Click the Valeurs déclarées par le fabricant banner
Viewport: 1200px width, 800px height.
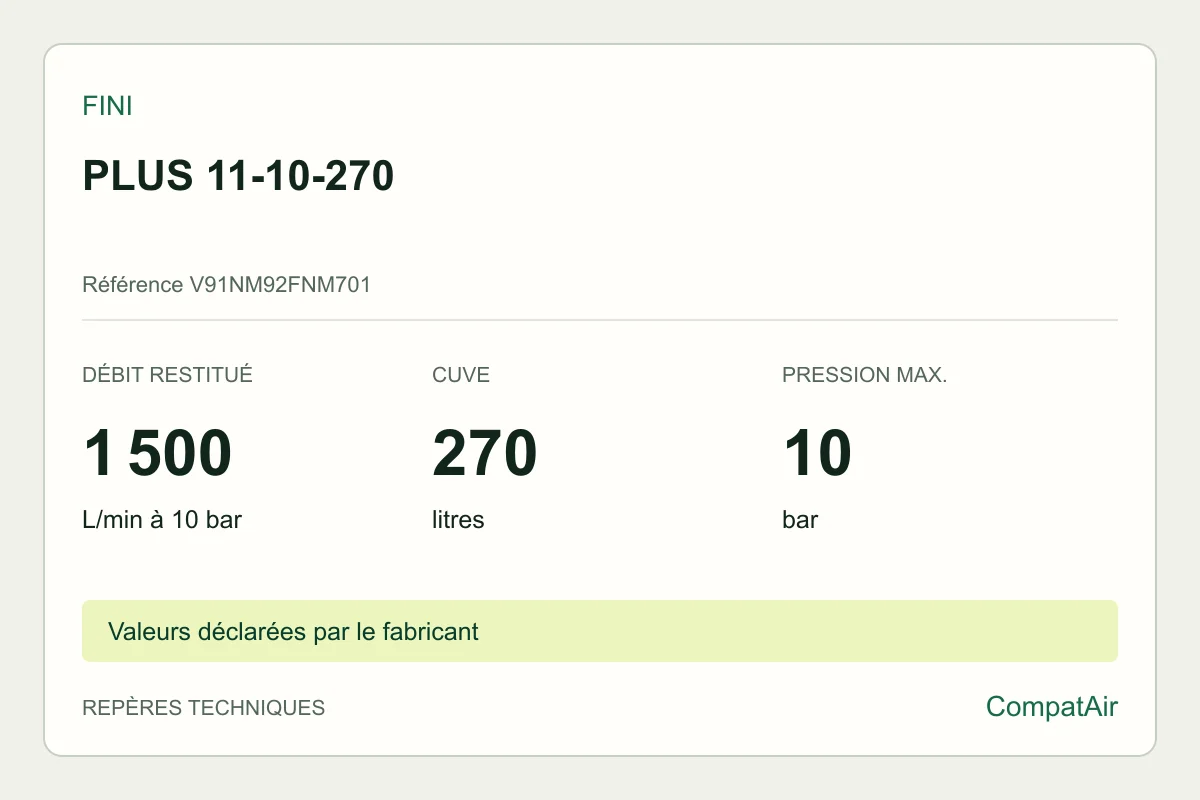(x=600, y=631)
